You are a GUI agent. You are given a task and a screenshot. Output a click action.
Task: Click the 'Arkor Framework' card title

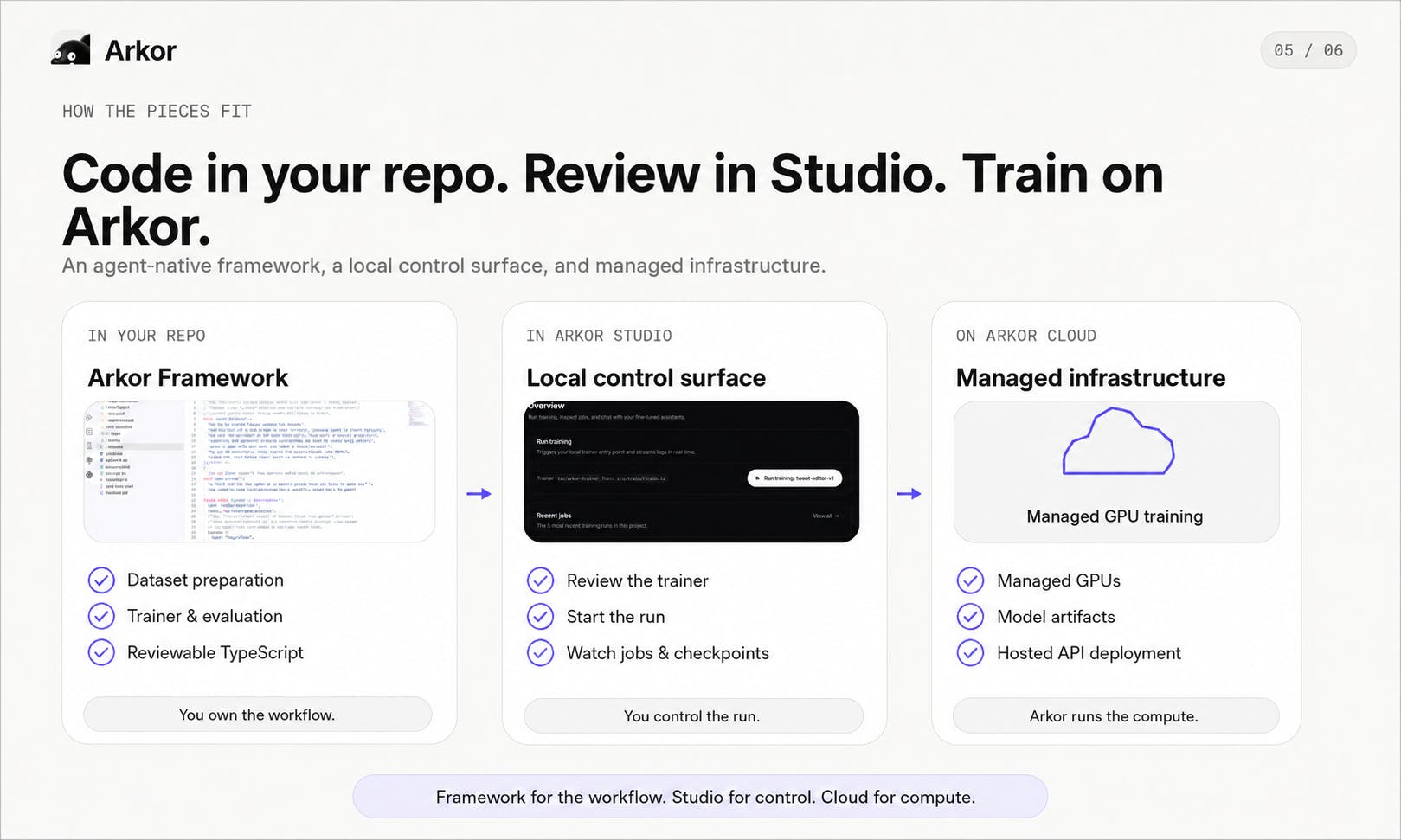[188, 377]
